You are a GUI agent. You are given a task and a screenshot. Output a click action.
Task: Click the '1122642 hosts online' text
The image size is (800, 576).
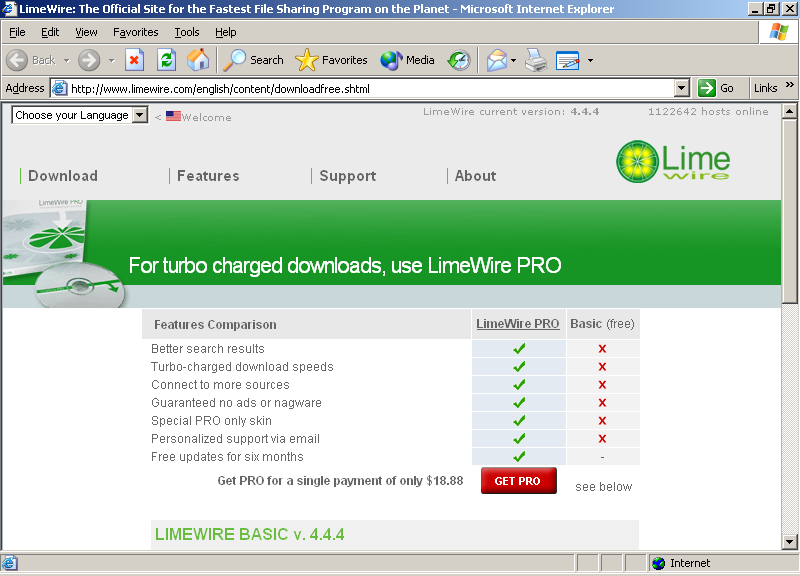click(x=708, y=111)
